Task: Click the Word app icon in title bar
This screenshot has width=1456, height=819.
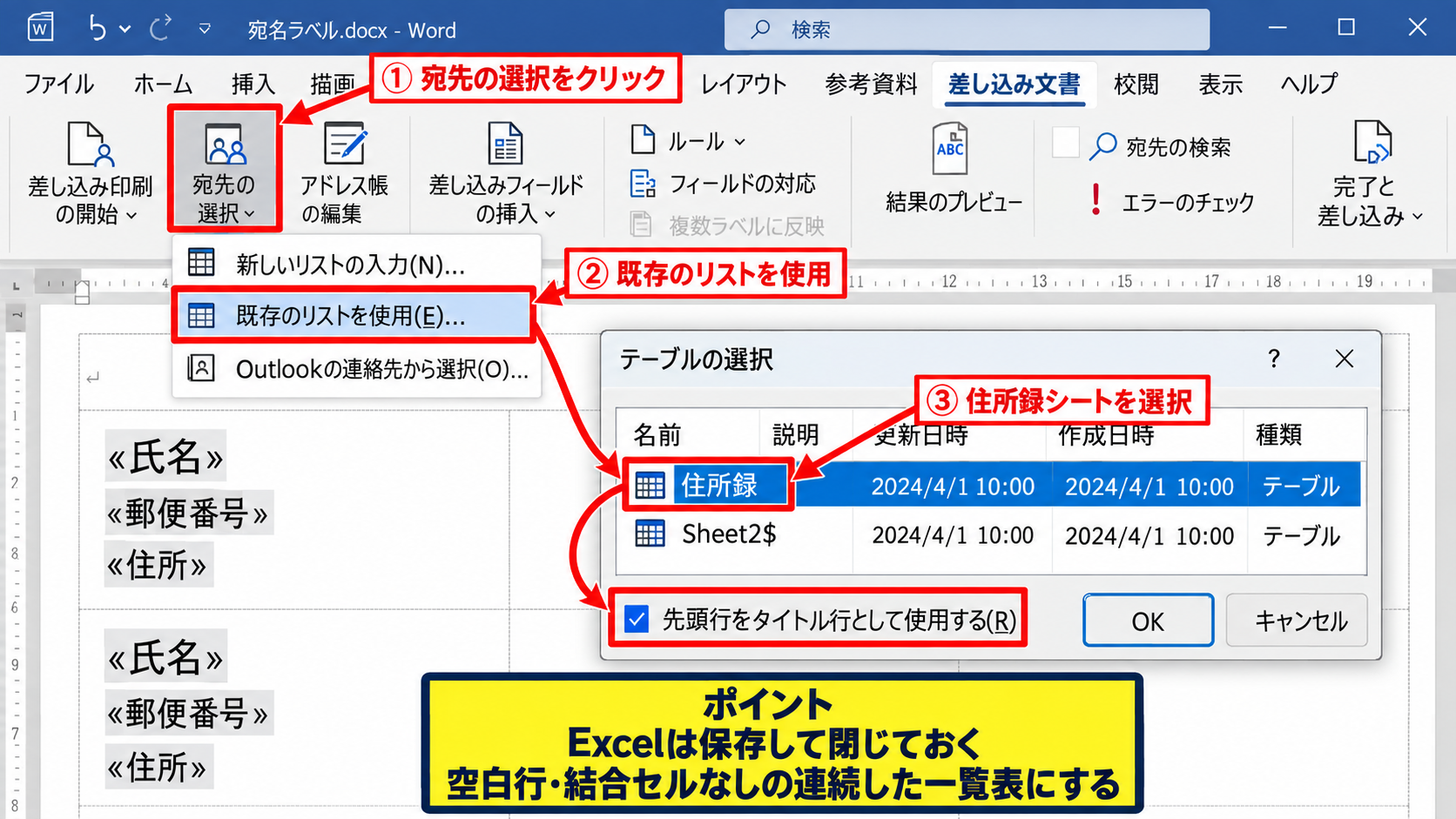Action: (40, 27)
